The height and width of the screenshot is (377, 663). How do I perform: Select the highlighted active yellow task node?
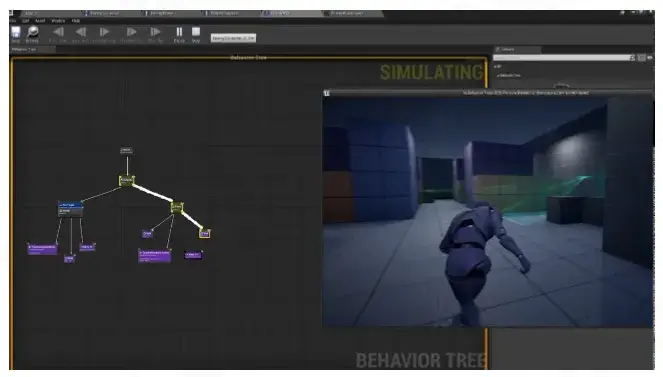205,233
